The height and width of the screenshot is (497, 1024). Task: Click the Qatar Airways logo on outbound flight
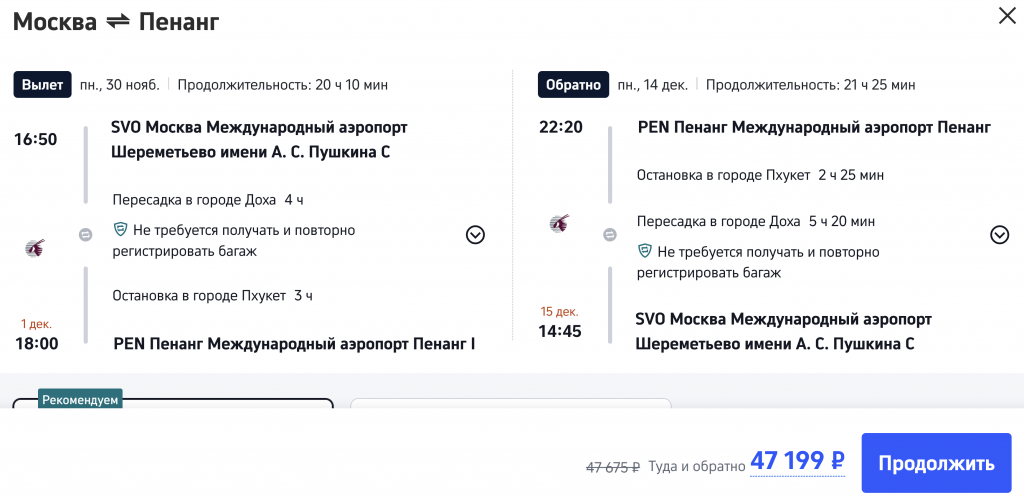[x=35, y=247]
